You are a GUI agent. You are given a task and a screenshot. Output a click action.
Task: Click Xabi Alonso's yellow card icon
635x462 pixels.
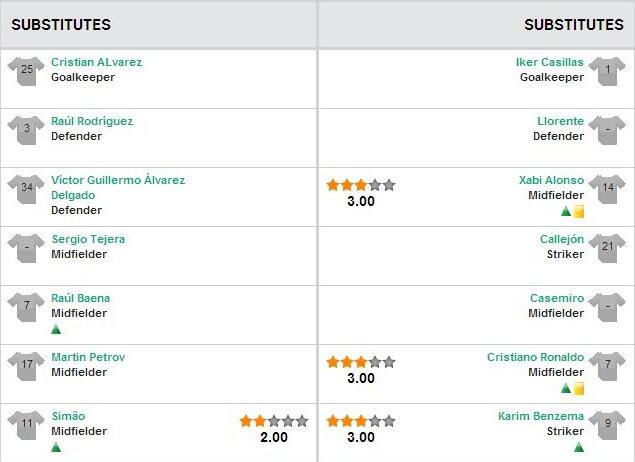(578, 211)
